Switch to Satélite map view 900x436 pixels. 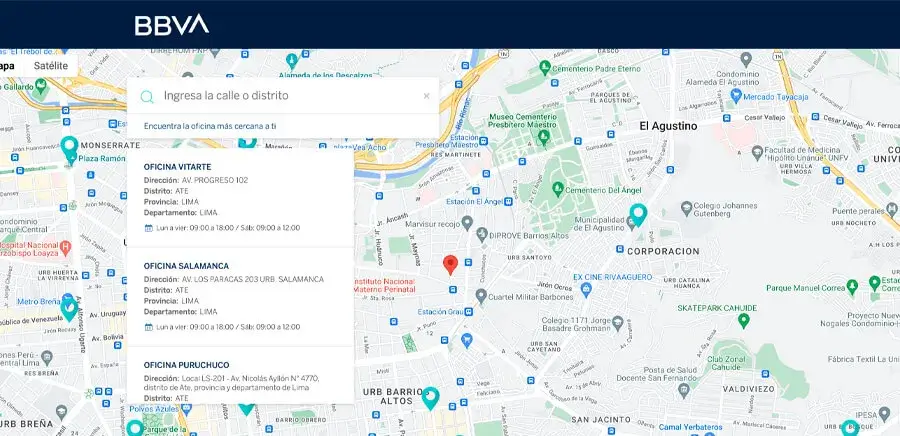click(51, 66)
